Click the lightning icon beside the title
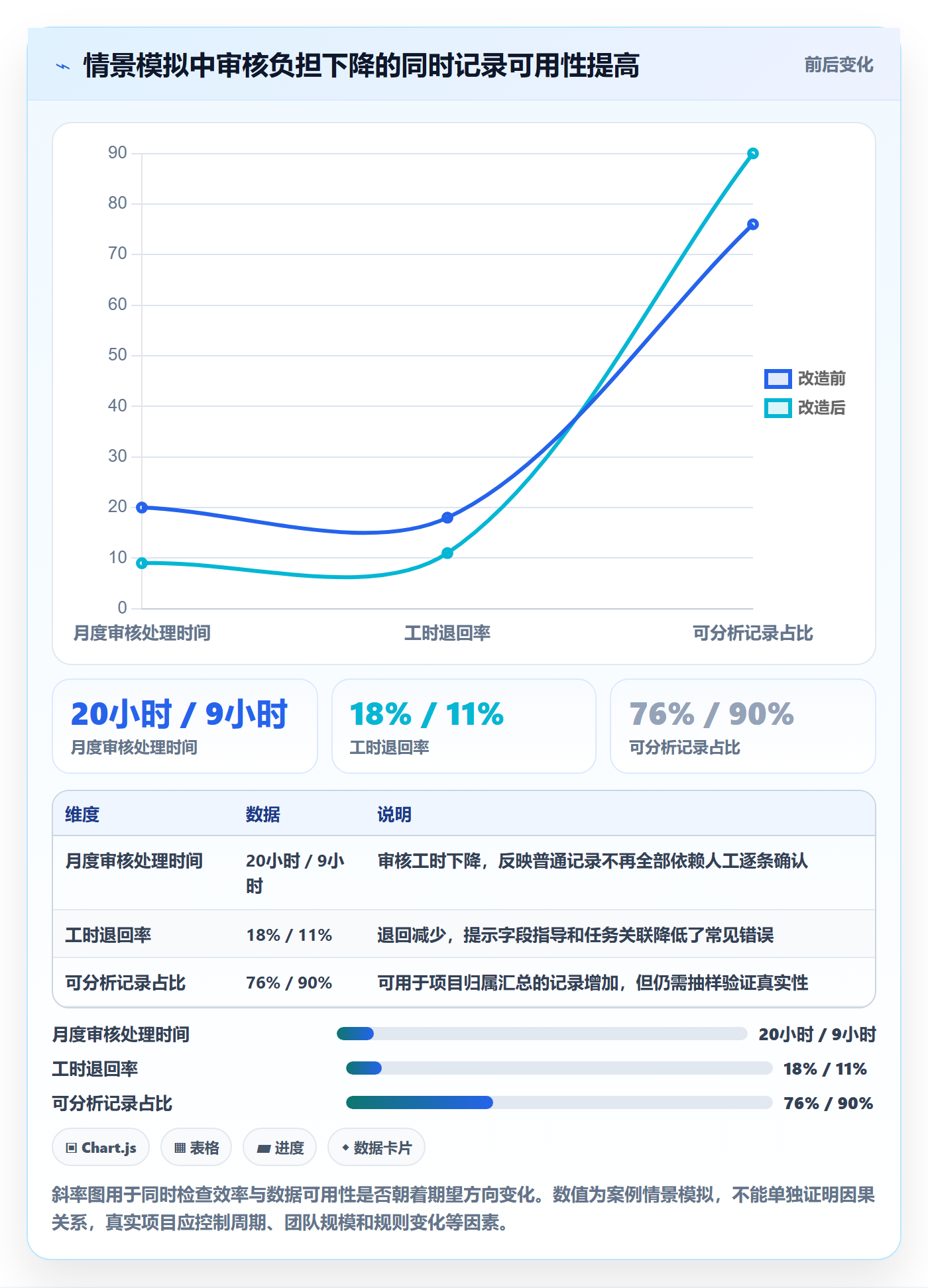Screen dimensions: 928x1288 coord(63,66)
